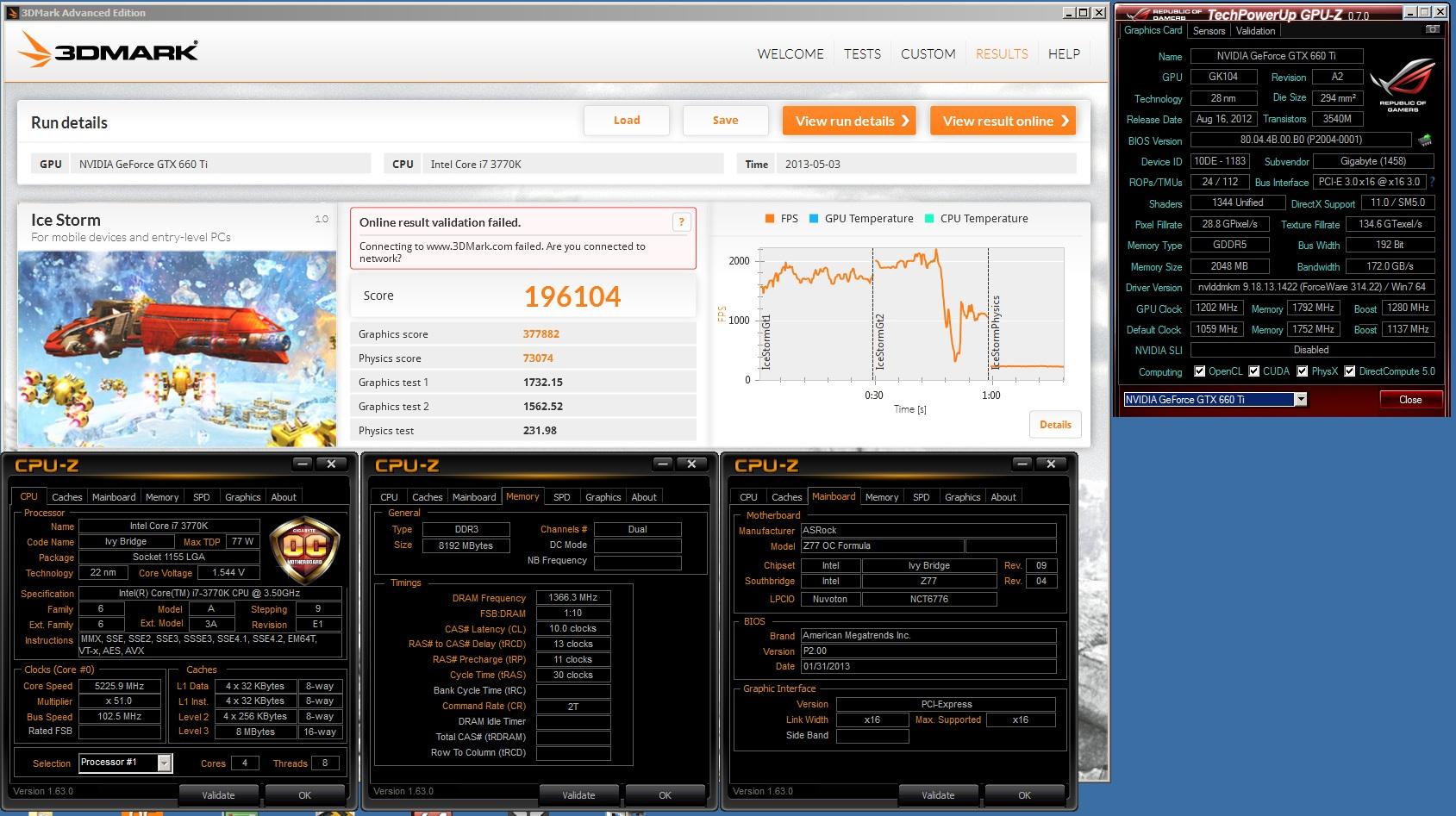Image resolution: width=1456 pixels, height=816 pixels.
Task: Click Validate in the CPU-Z Memory window
Action: tap(578, 795)
